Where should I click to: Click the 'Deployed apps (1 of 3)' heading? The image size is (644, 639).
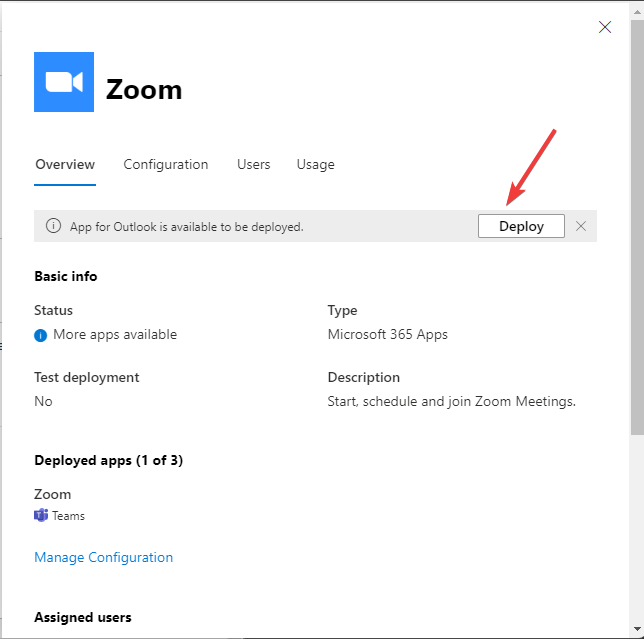(108, 460)
